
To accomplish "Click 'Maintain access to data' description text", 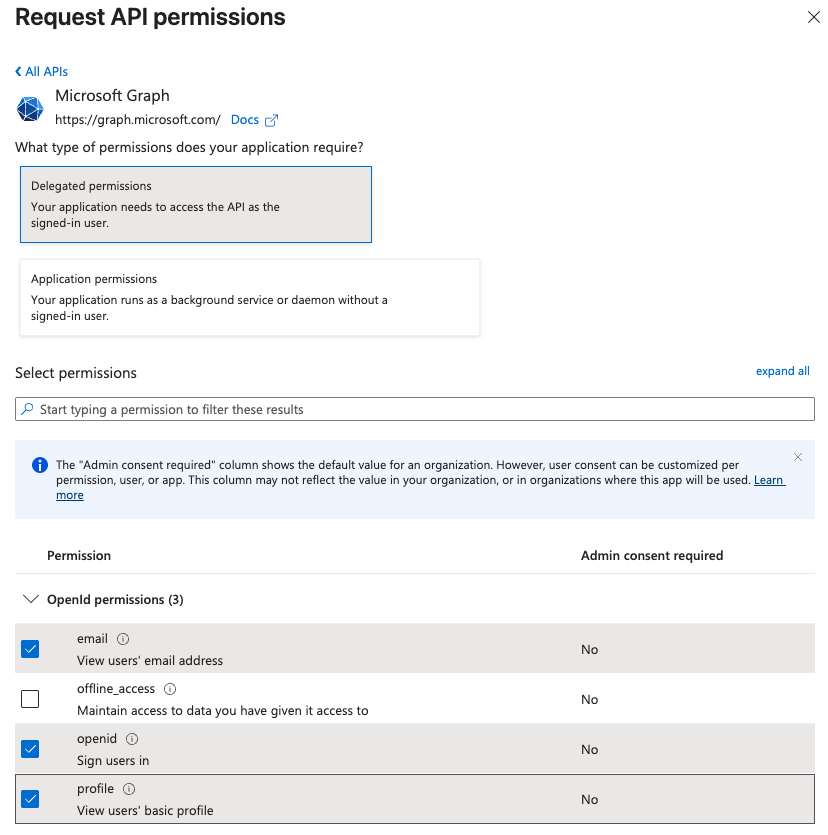I will [x=223, y=710].
